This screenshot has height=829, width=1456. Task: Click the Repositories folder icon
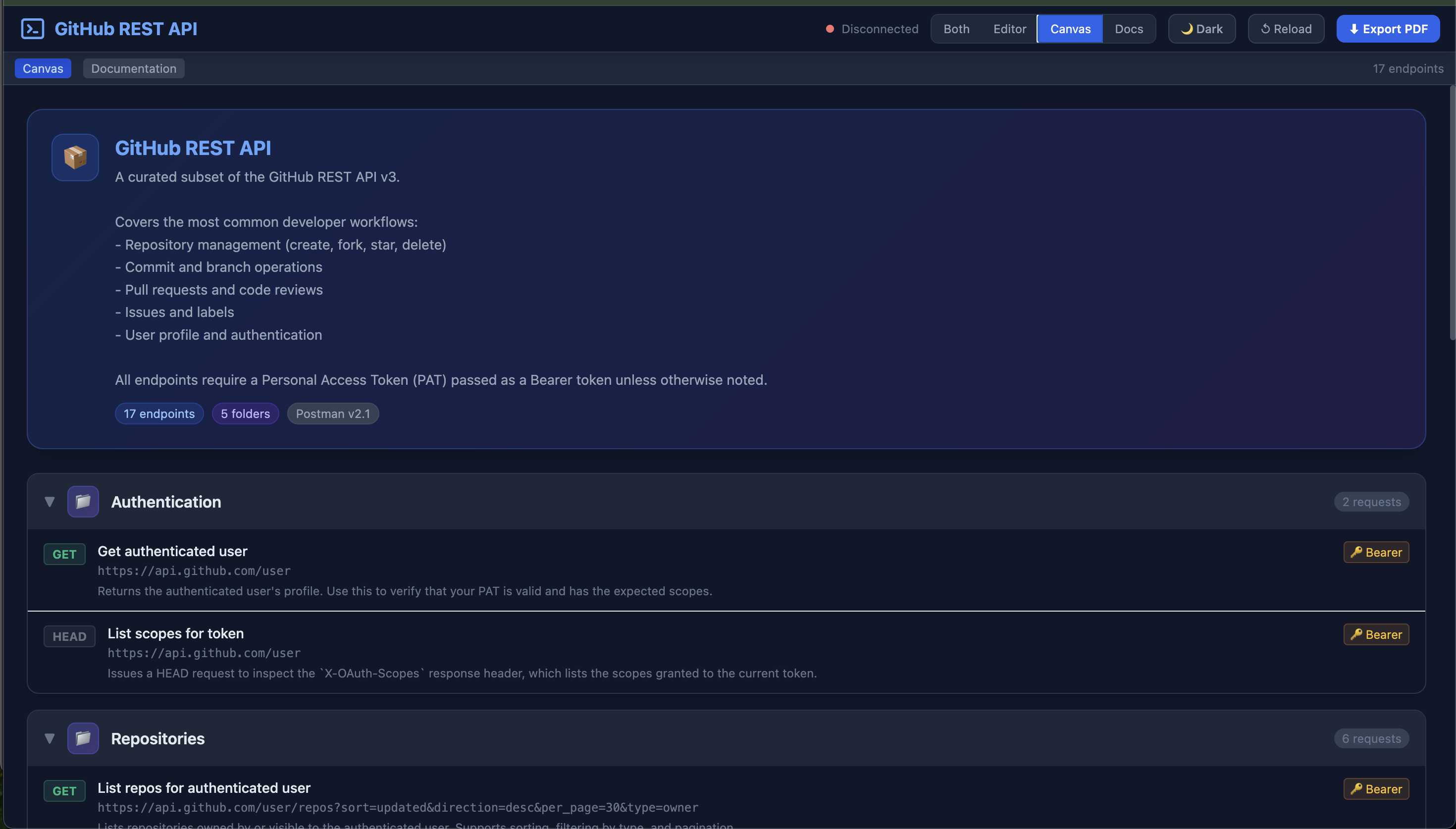pyautogui.click(x=83, y=738)
